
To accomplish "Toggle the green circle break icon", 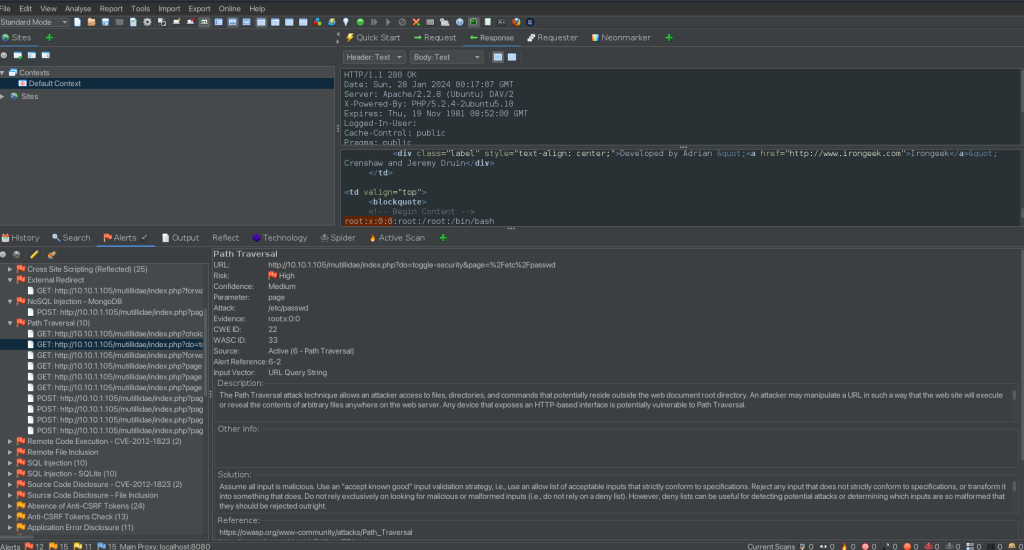I will pos(360,21).
